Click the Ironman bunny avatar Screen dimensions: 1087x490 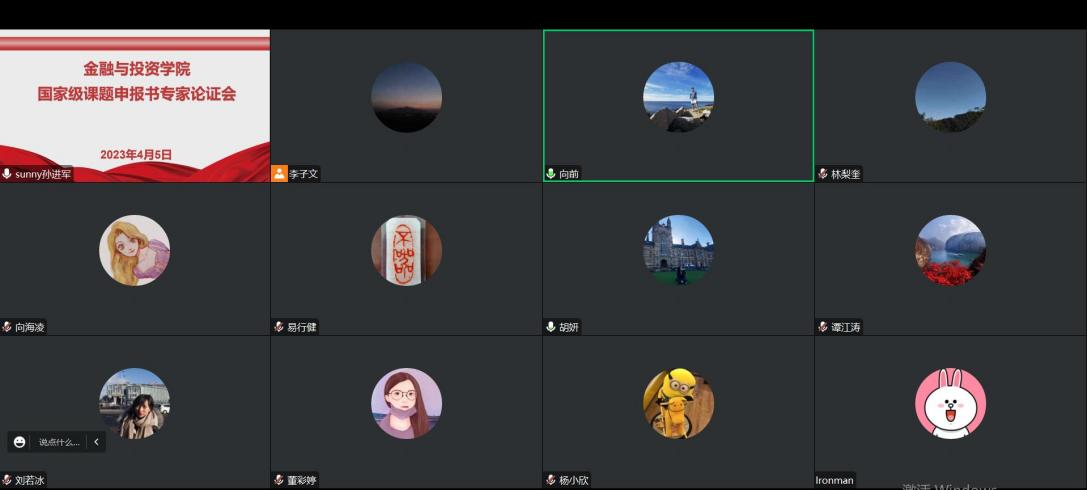click(950, 403)
